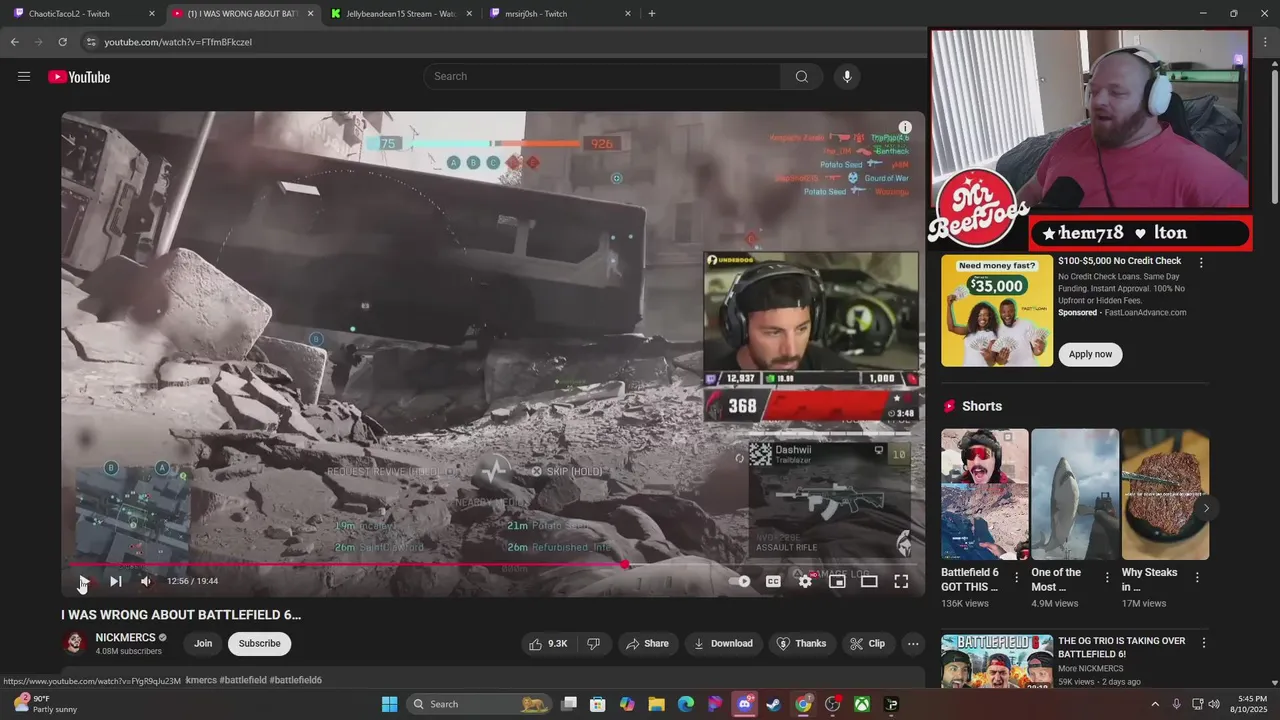Screen dimensions: 1280x720
Task: Open the YouTube guide hamburger menu
Action: point(24,76)
